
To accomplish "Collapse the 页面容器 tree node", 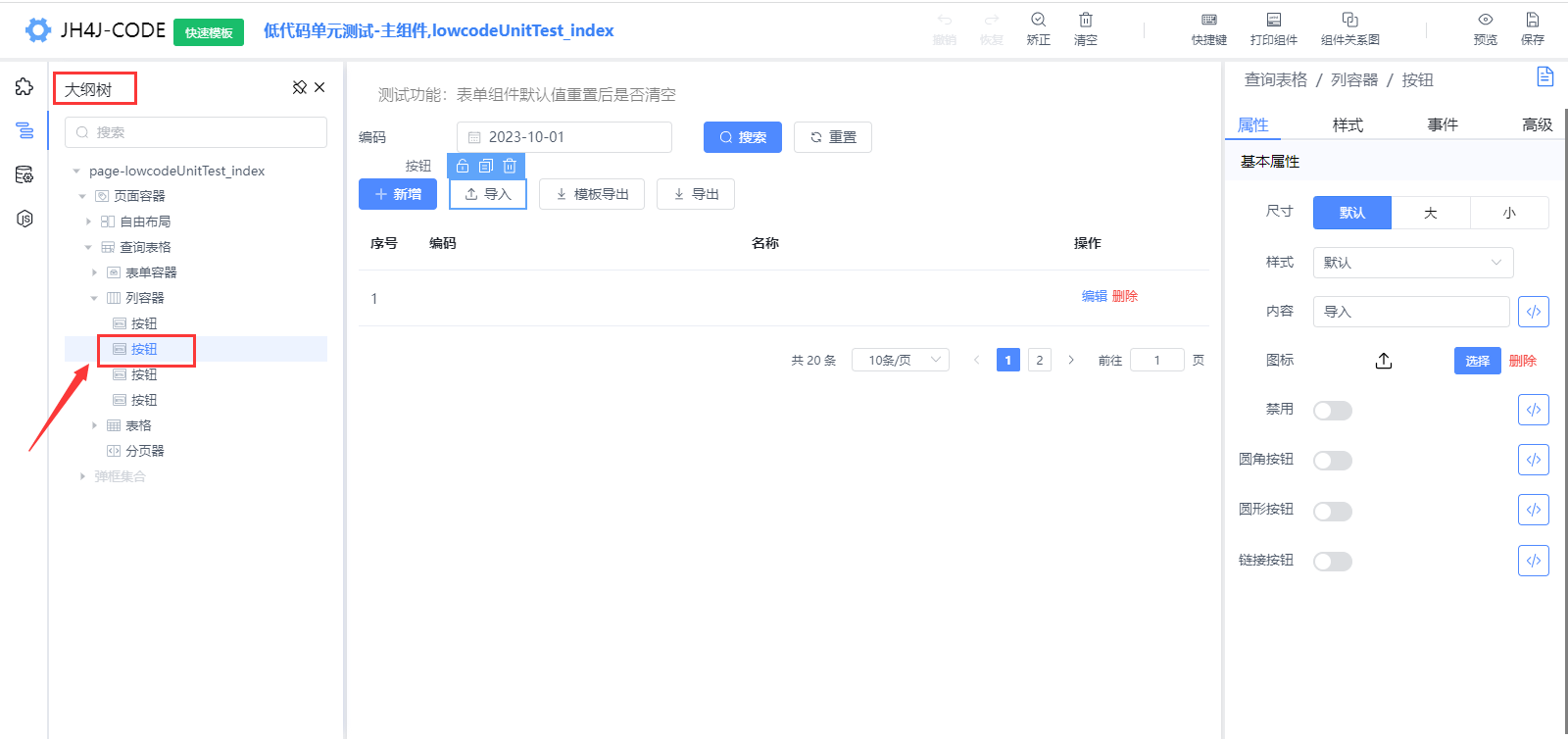I will (82, 196).
